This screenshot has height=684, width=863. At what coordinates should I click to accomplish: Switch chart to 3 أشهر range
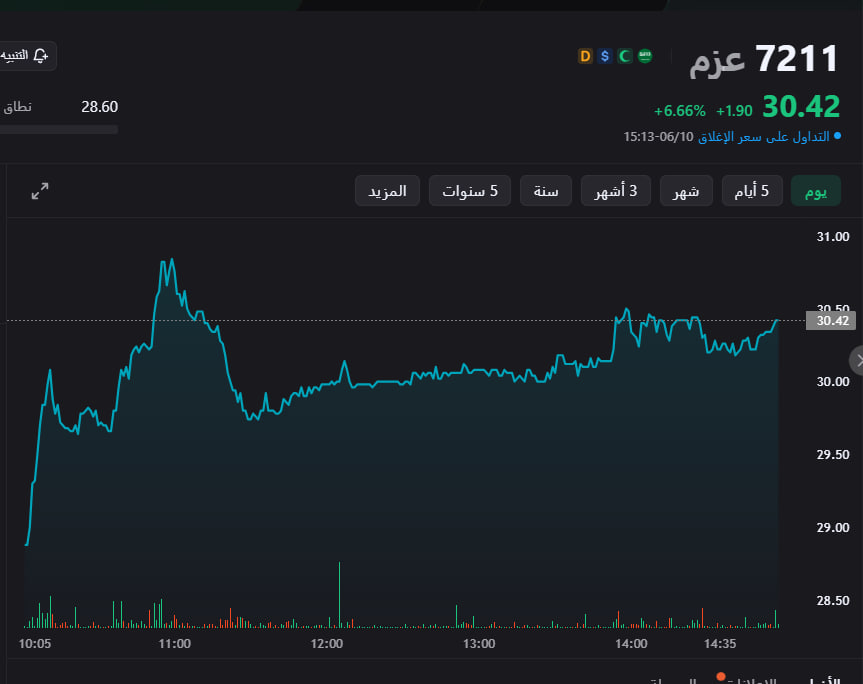616,191
